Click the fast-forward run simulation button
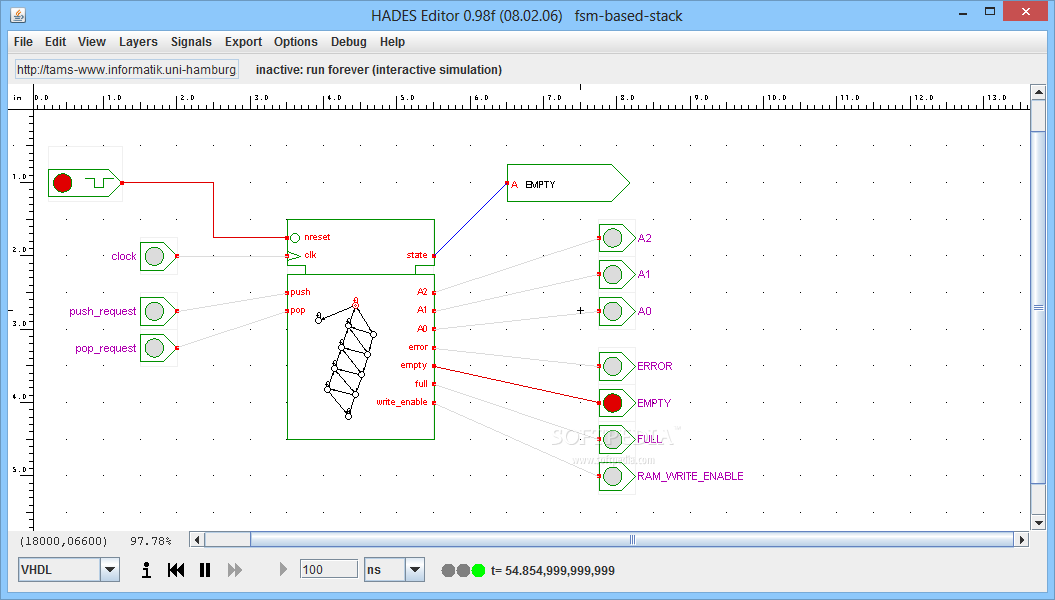1055x600 pixels. tap(234, 570)
